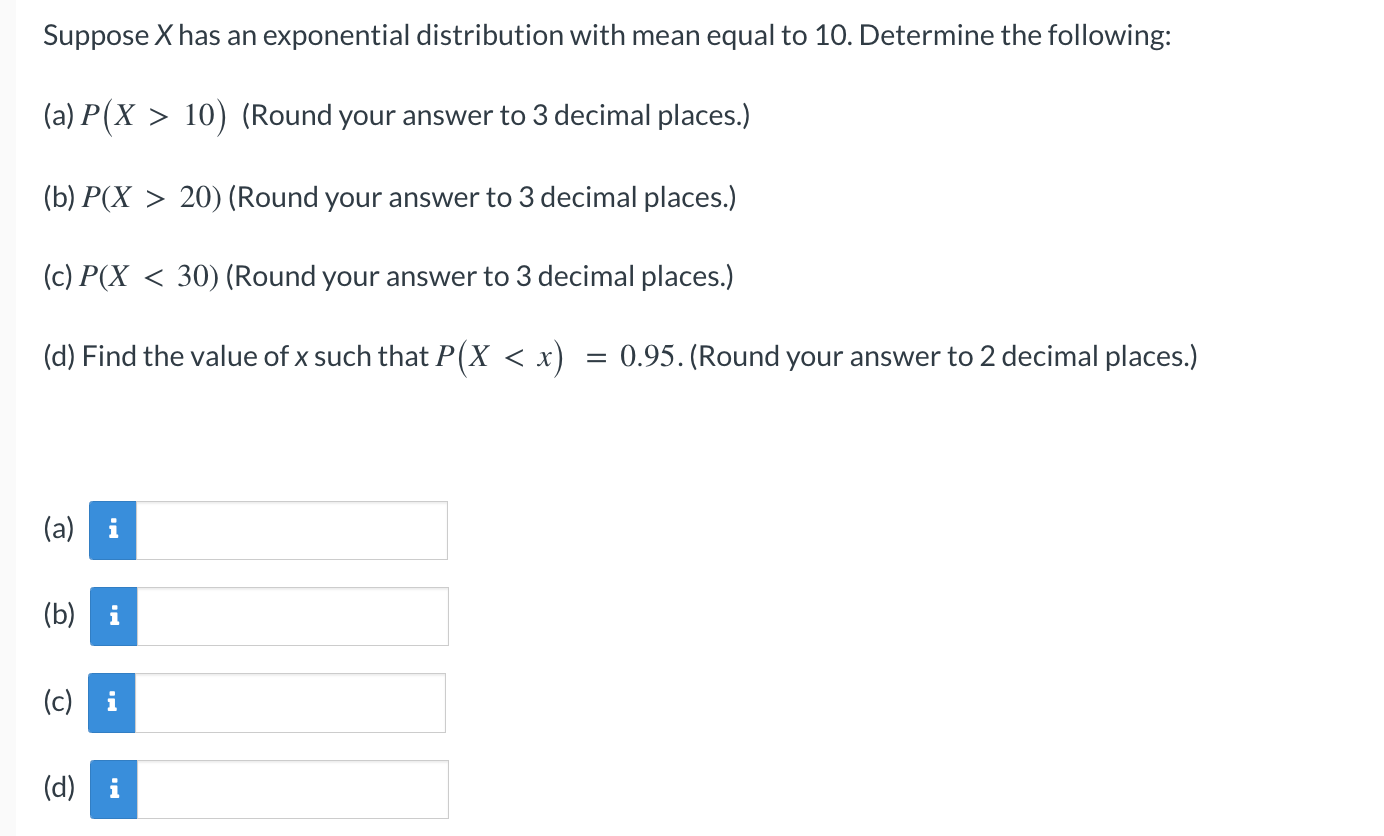
Task: Open the hint icon on the P(X < 30) row
Action: (110, 702)
